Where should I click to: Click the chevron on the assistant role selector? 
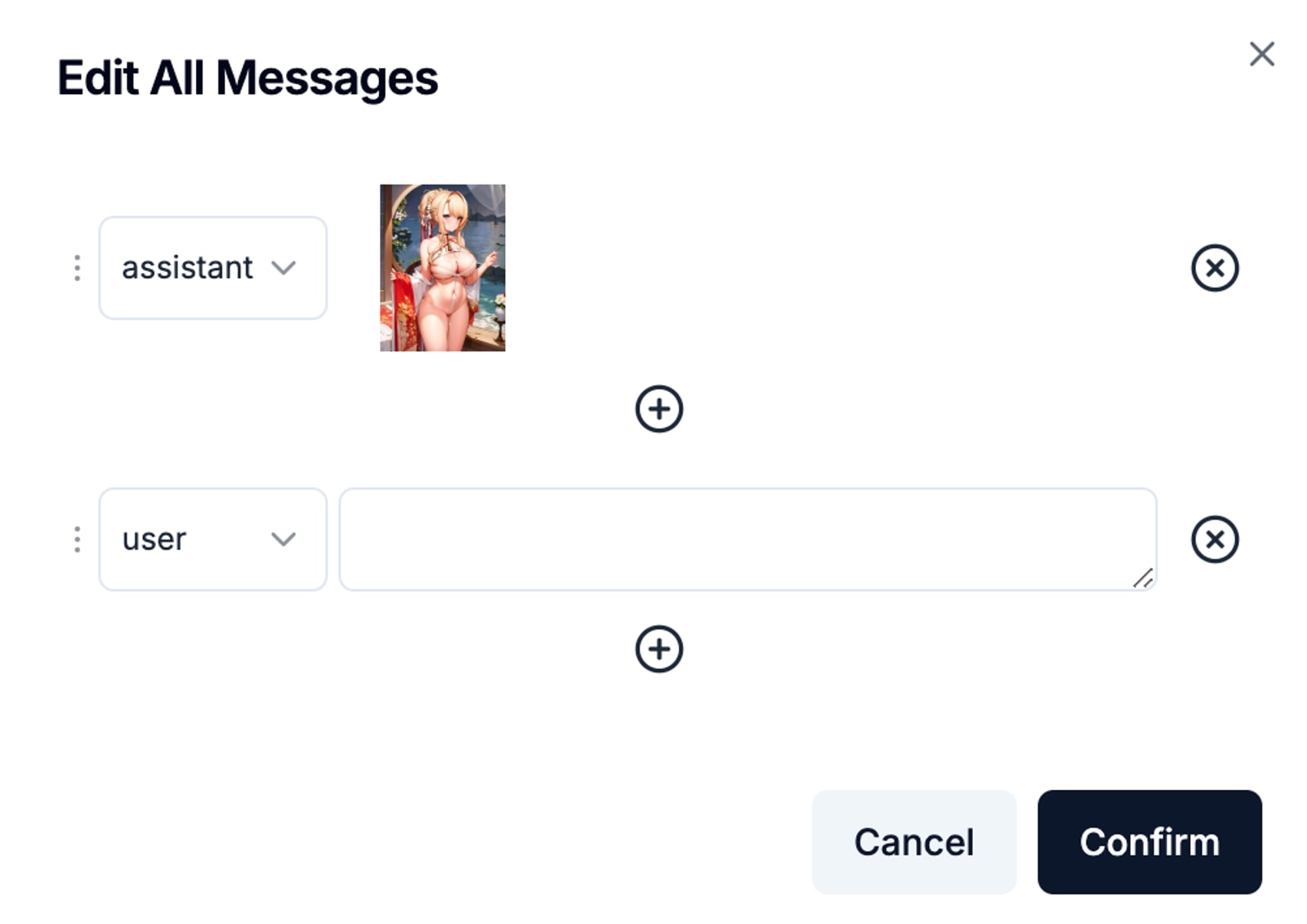pyautogui.click(x=283, y=268)
